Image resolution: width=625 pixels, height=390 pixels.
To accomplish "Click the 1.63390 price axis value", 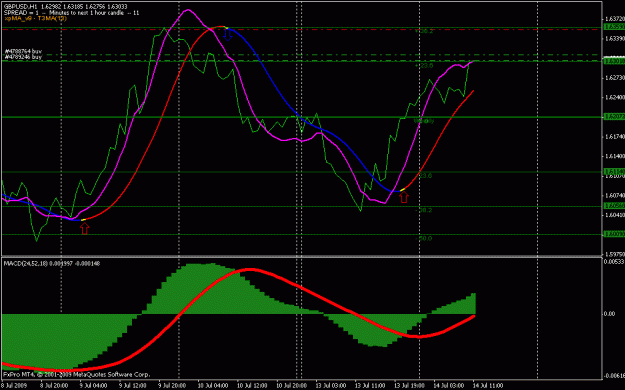I will (614, 39).
